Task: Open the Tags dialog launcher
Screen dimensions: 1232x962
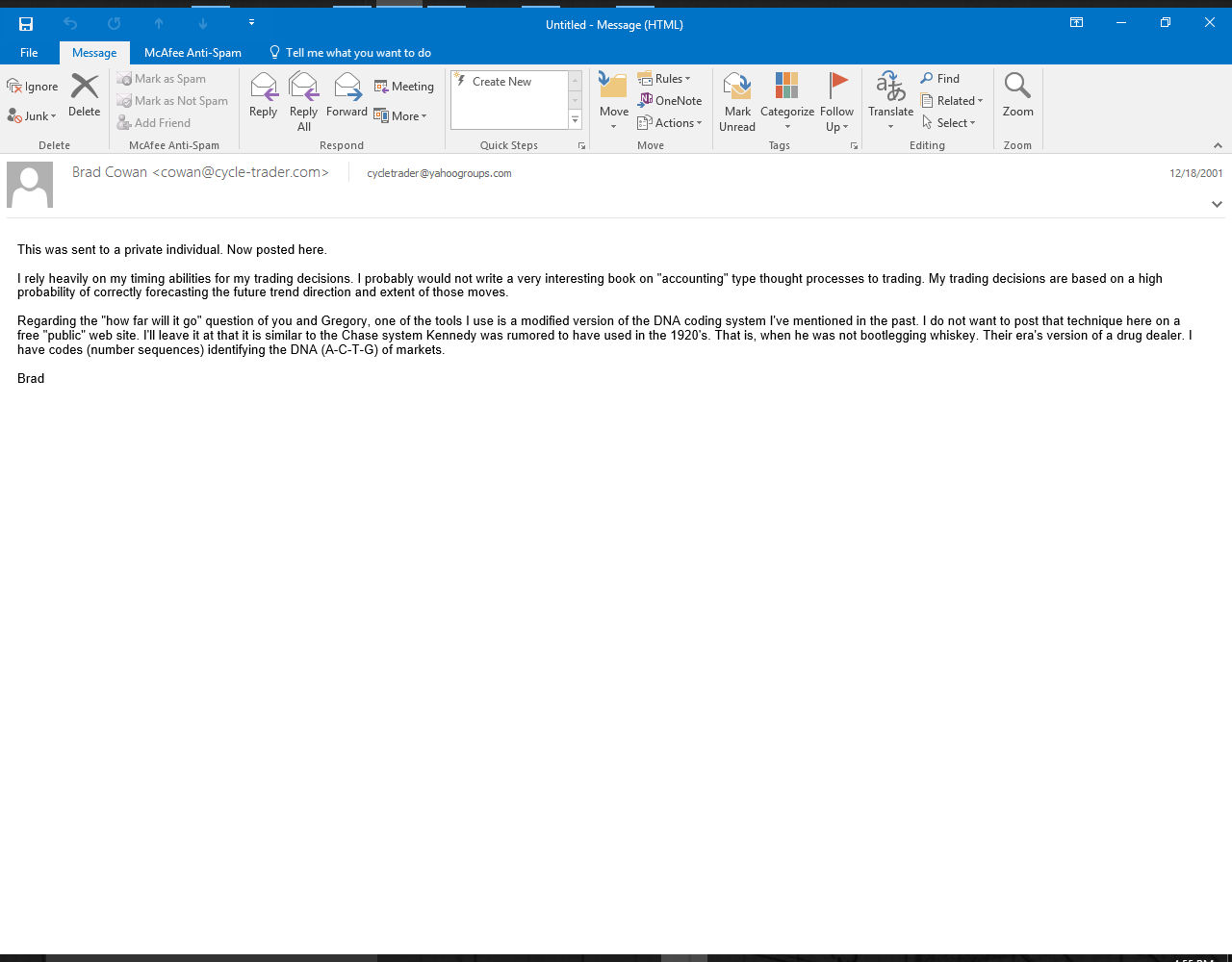Action: (854, 146)
